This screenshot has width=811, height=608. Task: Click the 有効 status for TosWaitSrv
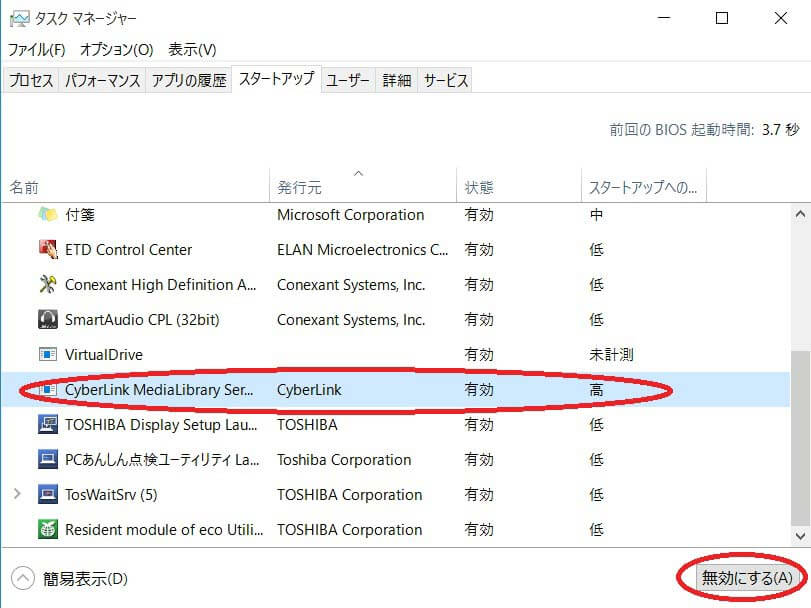[479, 495]
